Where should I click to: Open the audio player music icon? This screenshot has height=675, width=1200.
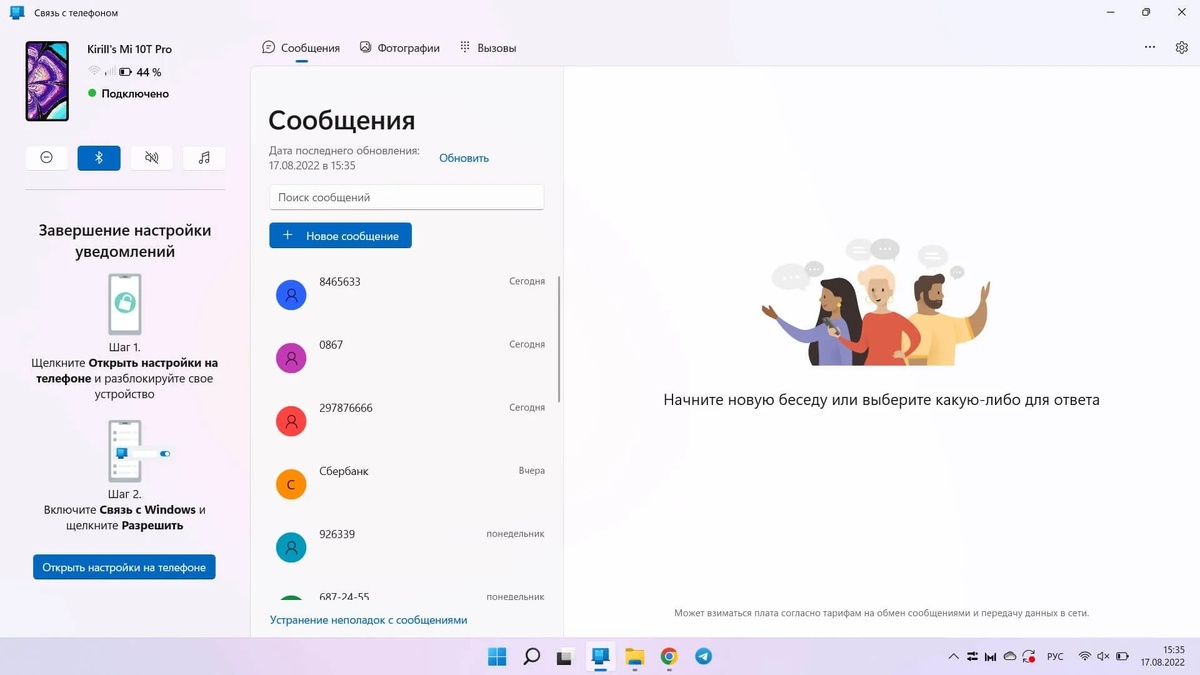204,157
